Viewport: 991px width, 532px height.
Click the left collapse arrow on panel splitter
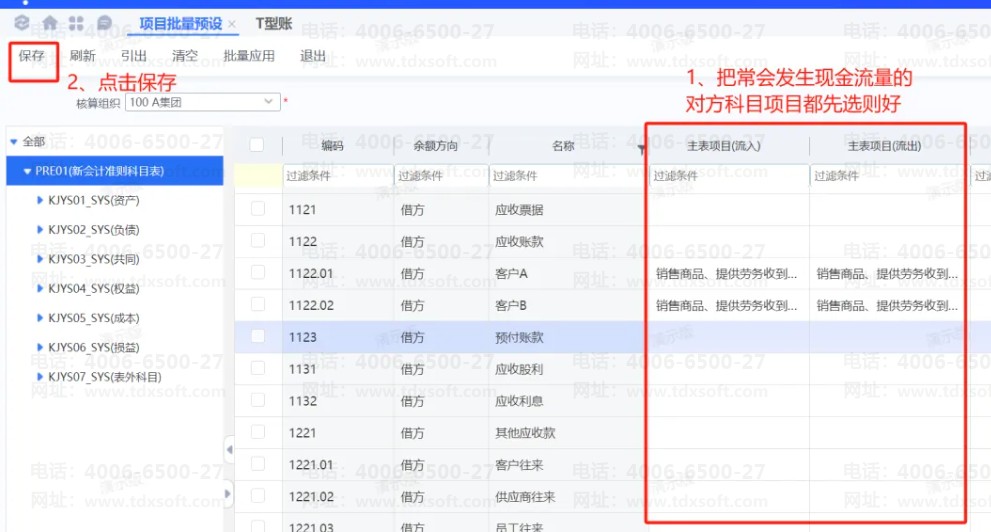point(229,450)
